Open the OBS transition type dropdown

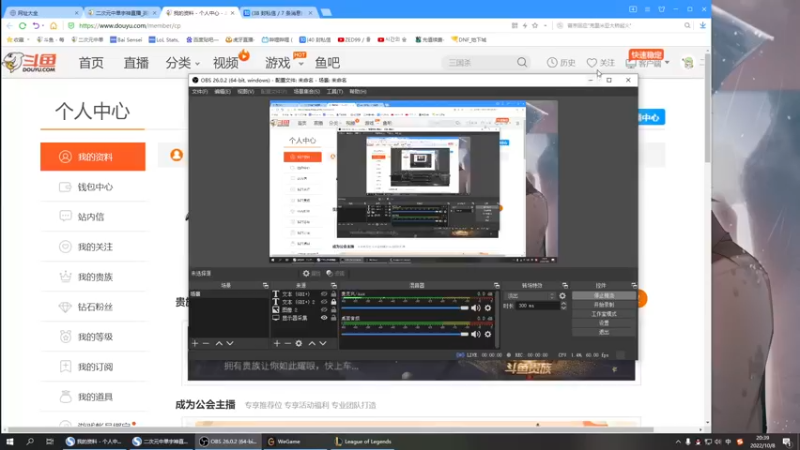coord(530,296)
